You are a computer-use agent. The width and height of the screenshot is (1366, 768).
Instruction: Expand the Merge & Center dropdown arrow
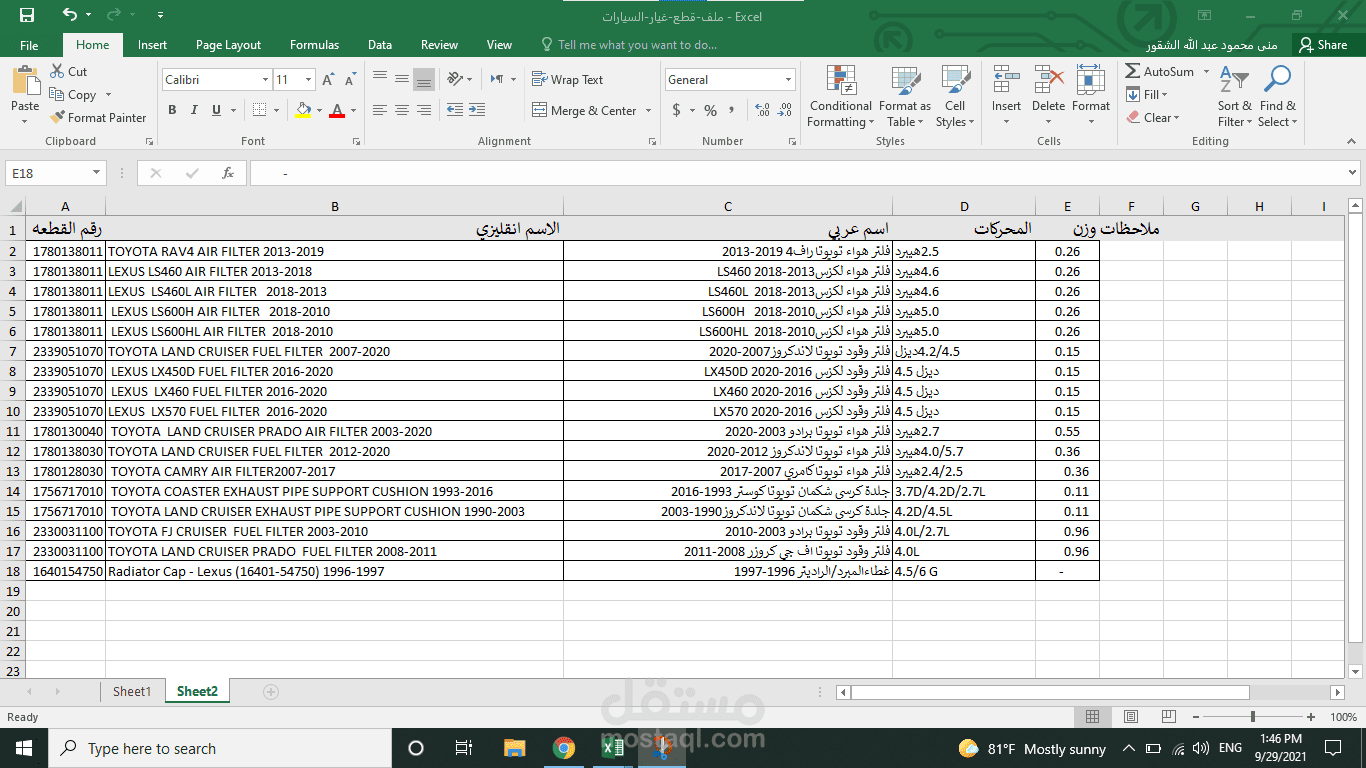coord(648,111)
